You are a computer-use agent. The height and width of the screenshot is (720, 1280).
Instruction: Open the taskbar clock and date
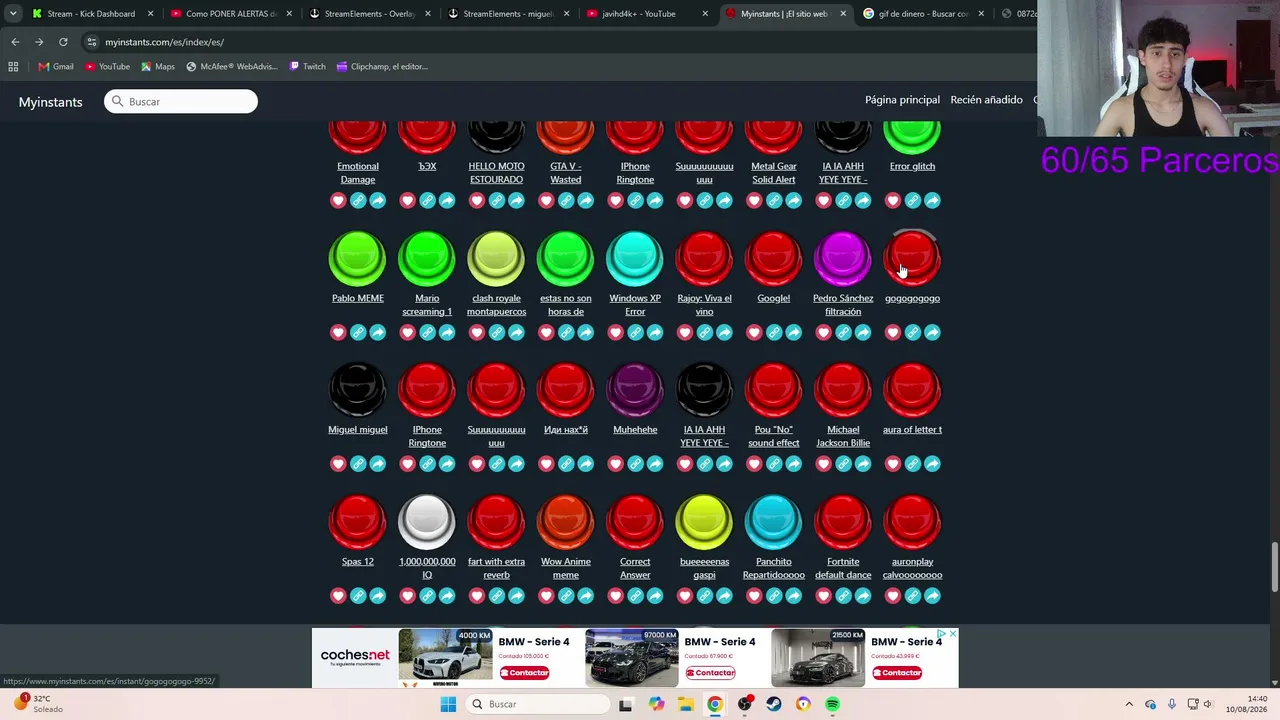click(x=1249, y=704)
